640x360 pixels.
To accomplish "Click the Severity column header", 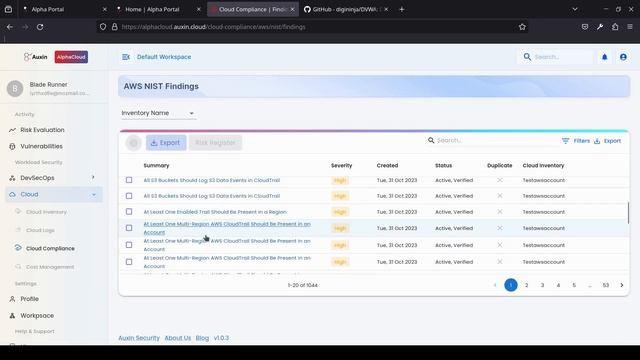I will [x=341, y=165].
